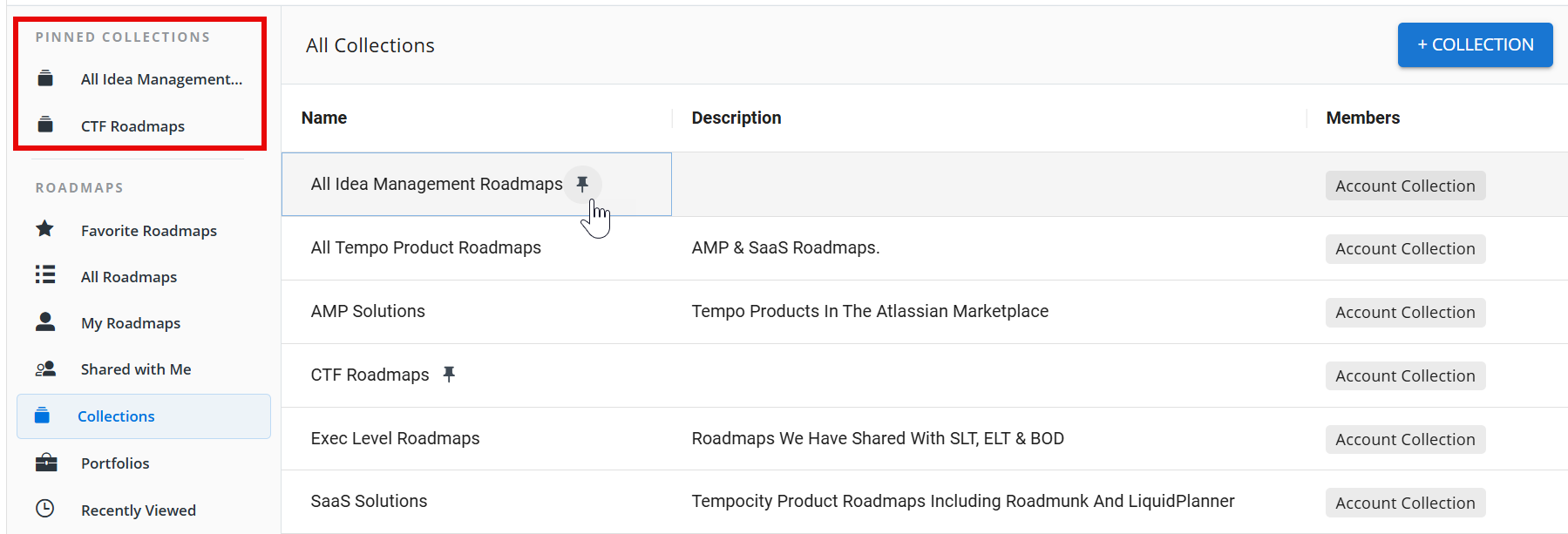Open the Exec Level Roadmaps collection
1568x534 pixels.
395,438
